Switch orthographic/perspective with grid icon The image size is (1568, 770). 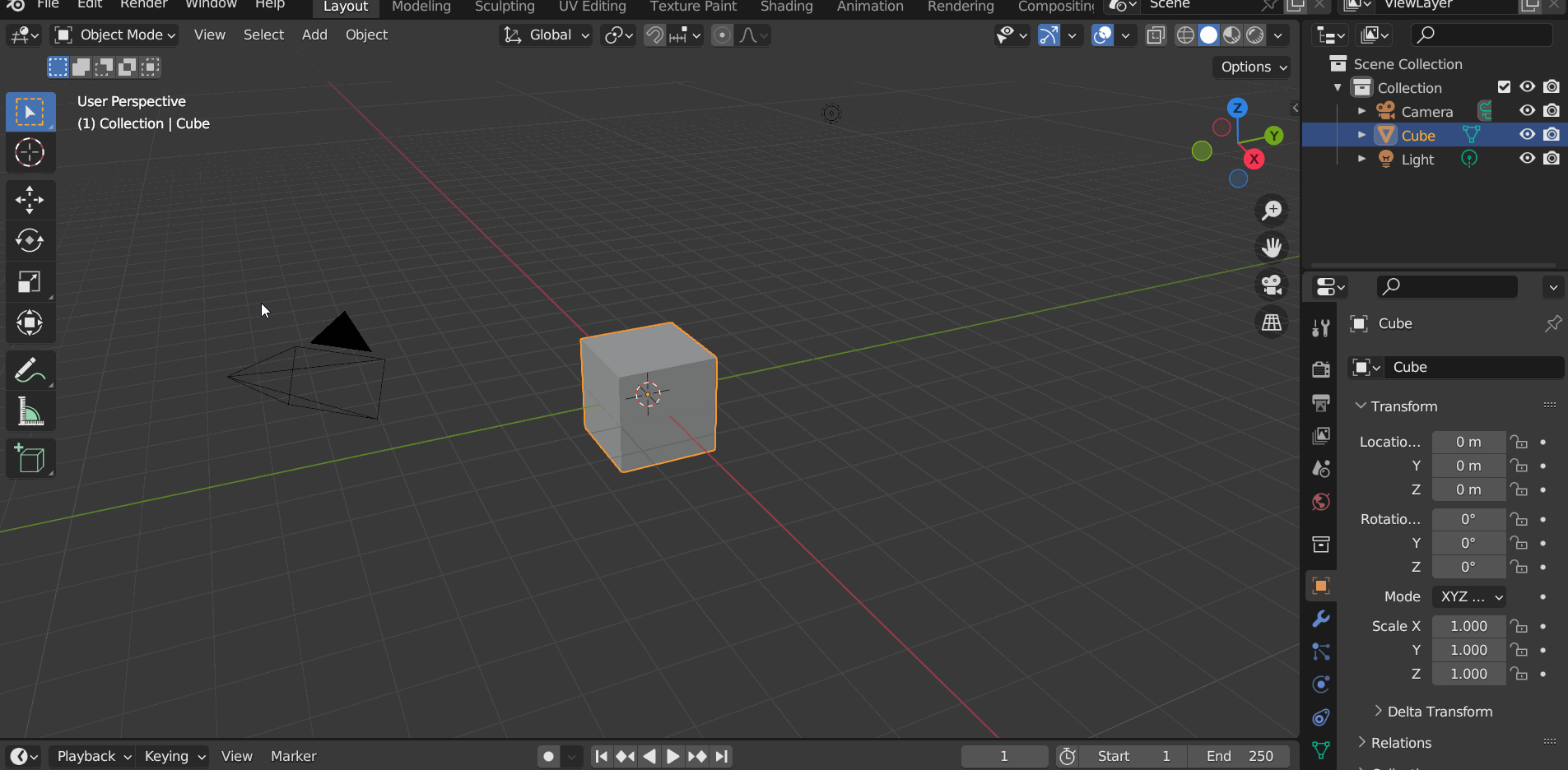coord(1272,322)
